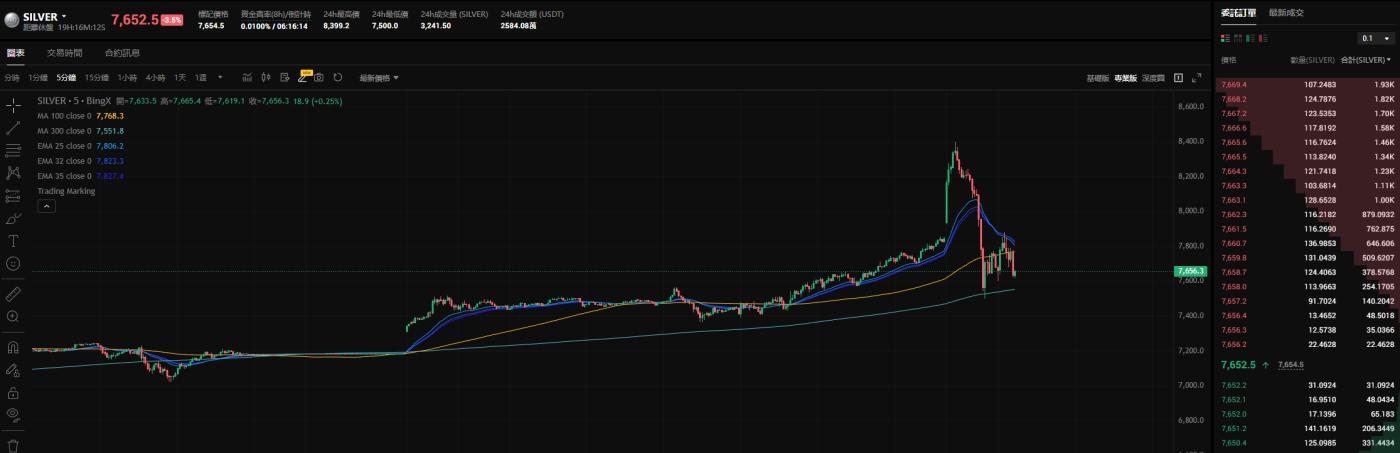The height and width of the screenshot is (453, 1400).
Task: Select the 1分鐘 timeframe
Action: point(37,77)
